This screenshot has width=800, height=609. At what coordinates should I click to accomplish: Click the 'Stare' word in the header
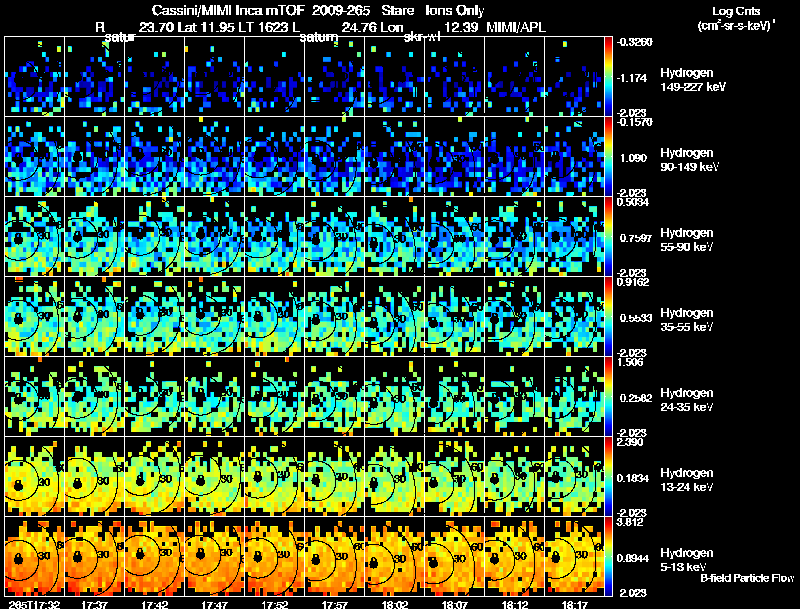(397, 10)
